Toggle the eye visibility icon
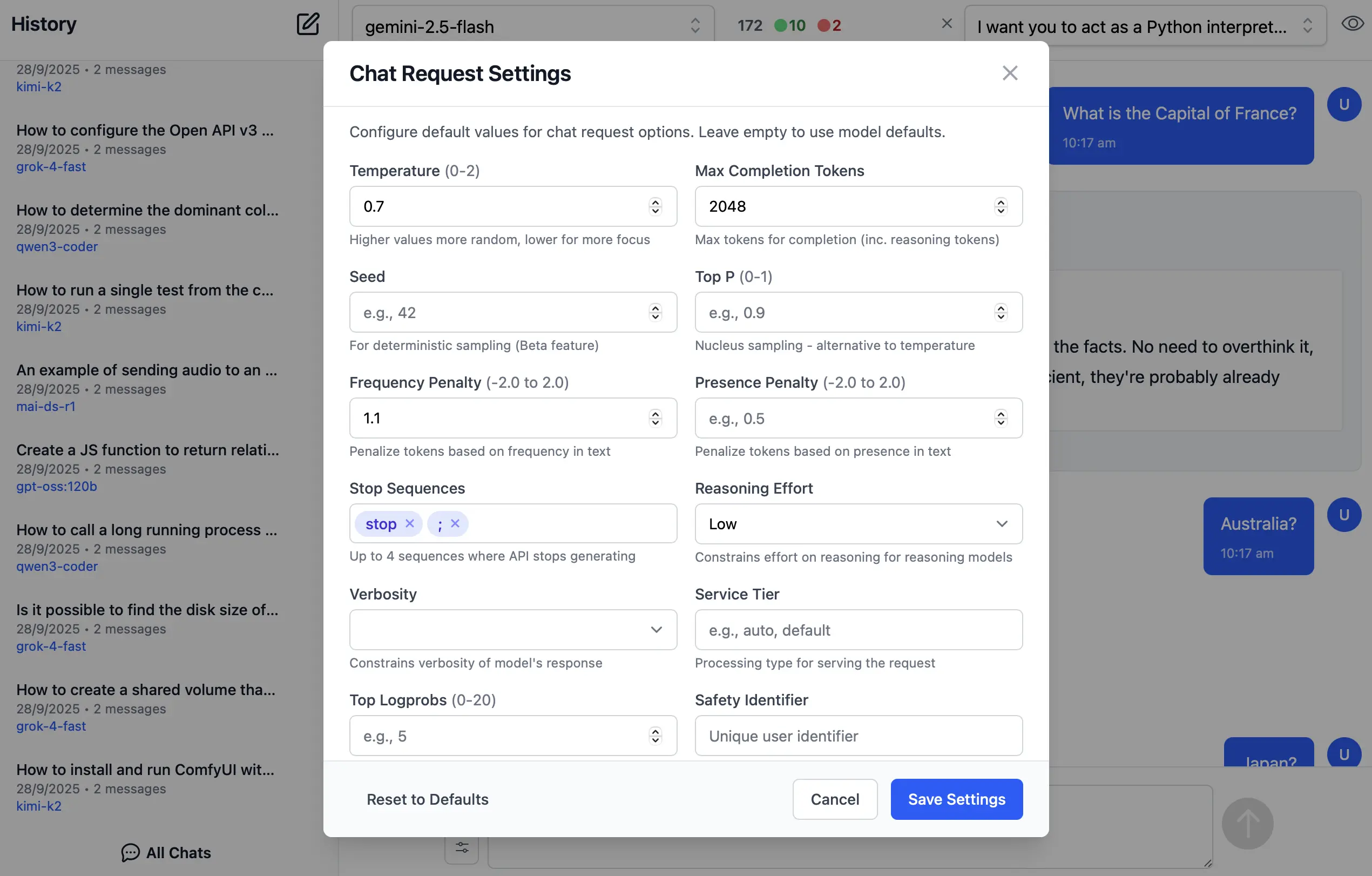1372x876 pixels. tap(1353, 24)
